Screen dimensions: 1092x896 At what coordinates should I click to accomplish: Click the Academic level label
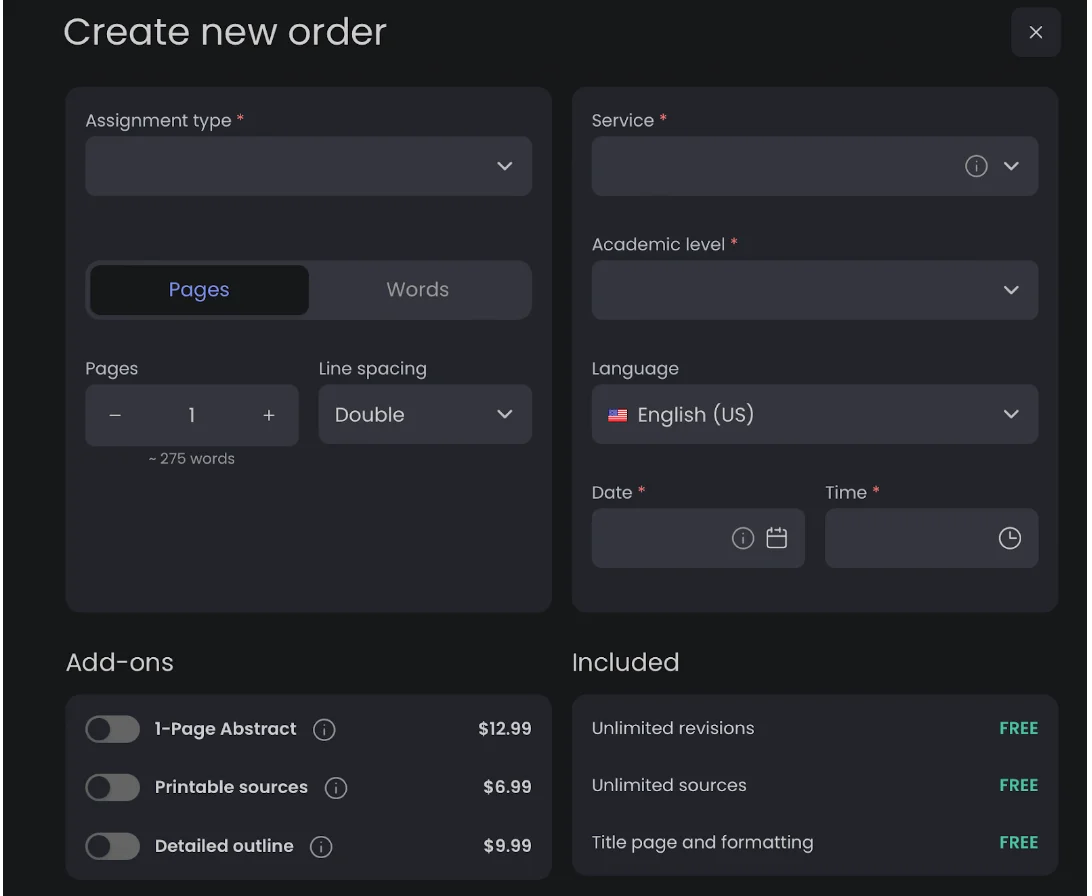pos(659,244)
